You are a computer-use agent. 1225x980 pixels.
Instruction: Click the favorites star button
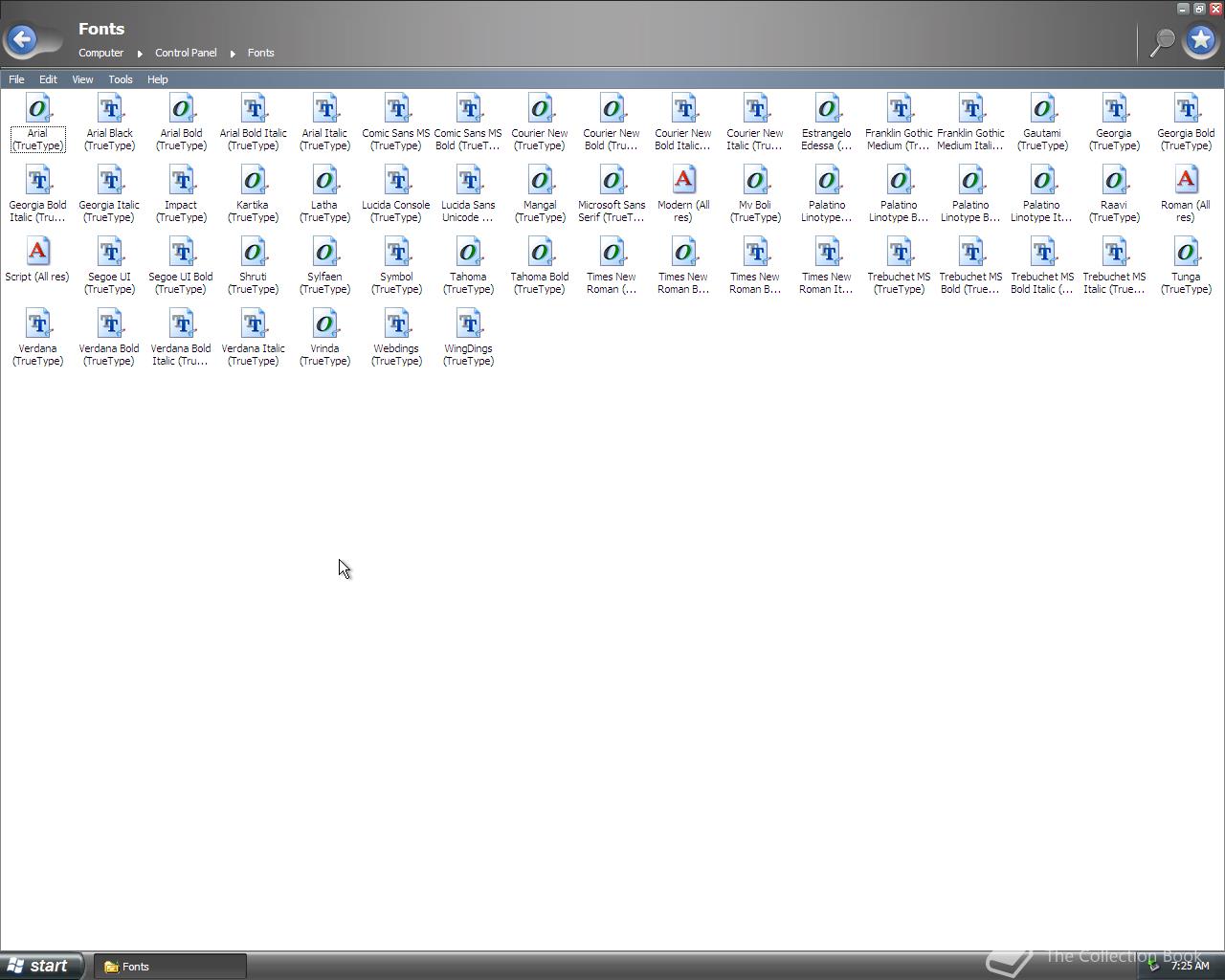[1201, 40]
